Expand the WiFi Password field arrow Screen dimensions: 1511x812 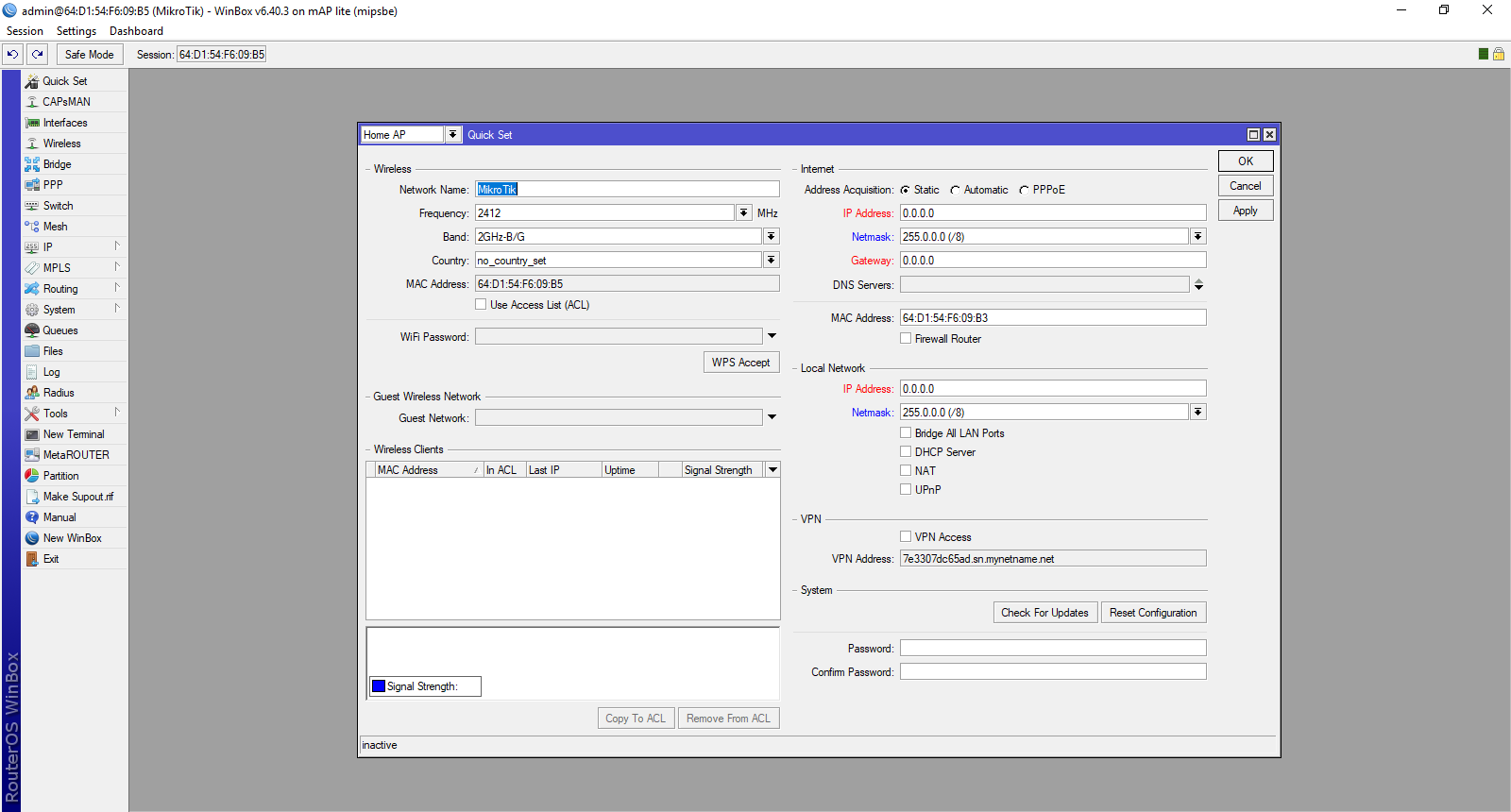point(772,336)
